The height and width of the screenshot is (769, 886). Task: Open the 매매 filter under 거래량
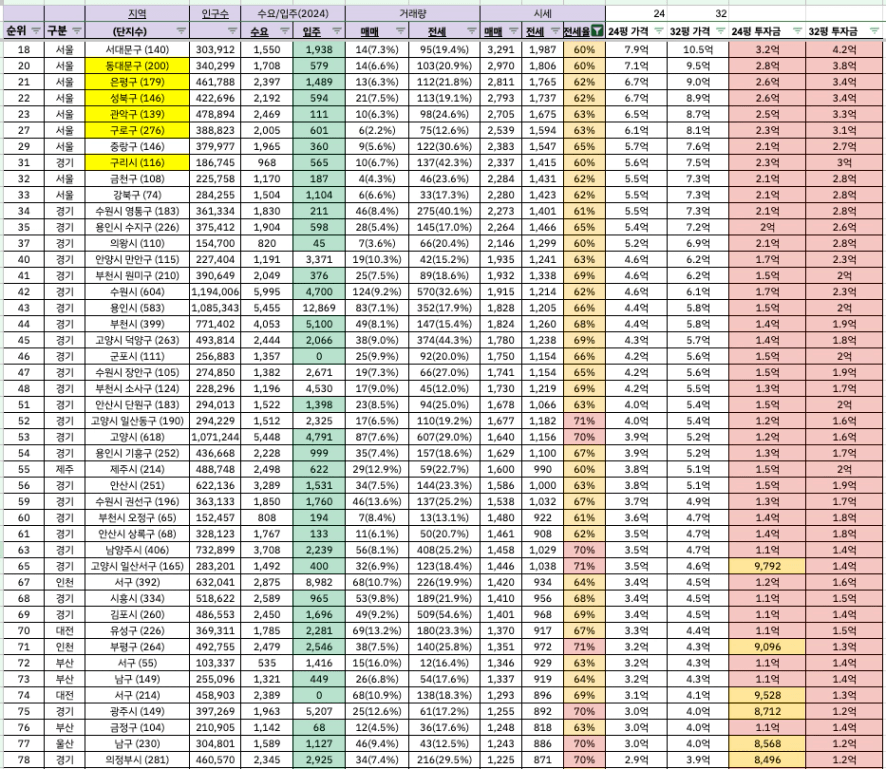click(x=400, y=31)
